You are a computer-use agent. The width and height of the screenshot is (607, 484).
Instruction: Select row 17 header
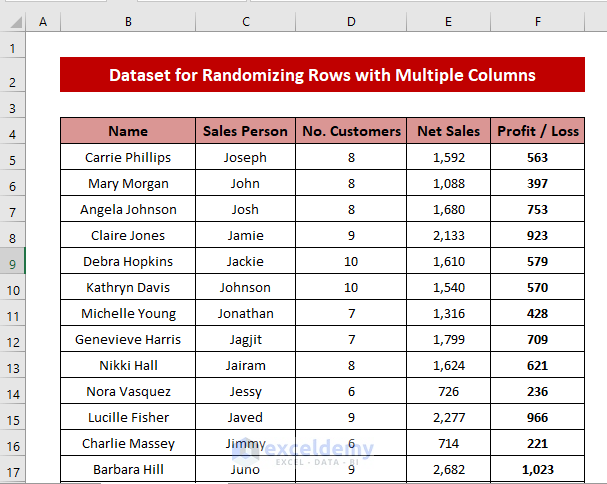(x=12, y=469)
